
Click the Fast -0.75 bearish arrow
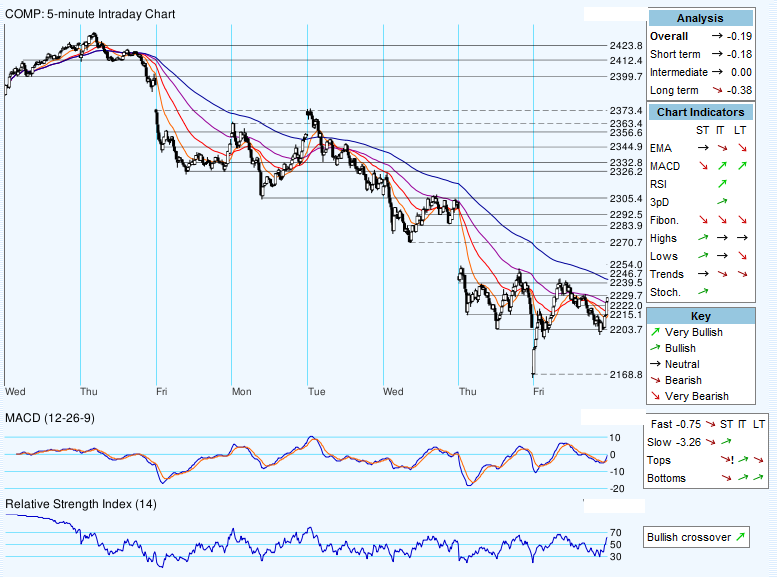(710, 424)
